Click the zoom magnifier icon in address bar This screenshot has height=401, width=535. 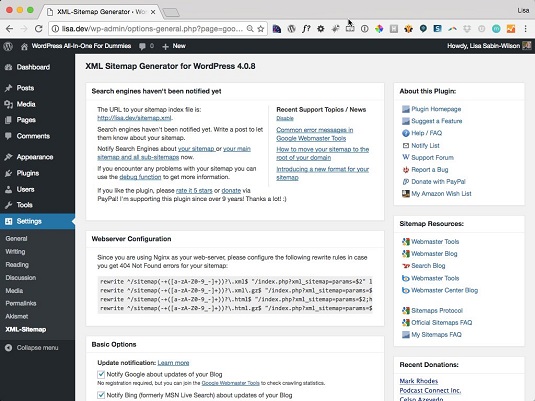[x=250, y=29]
